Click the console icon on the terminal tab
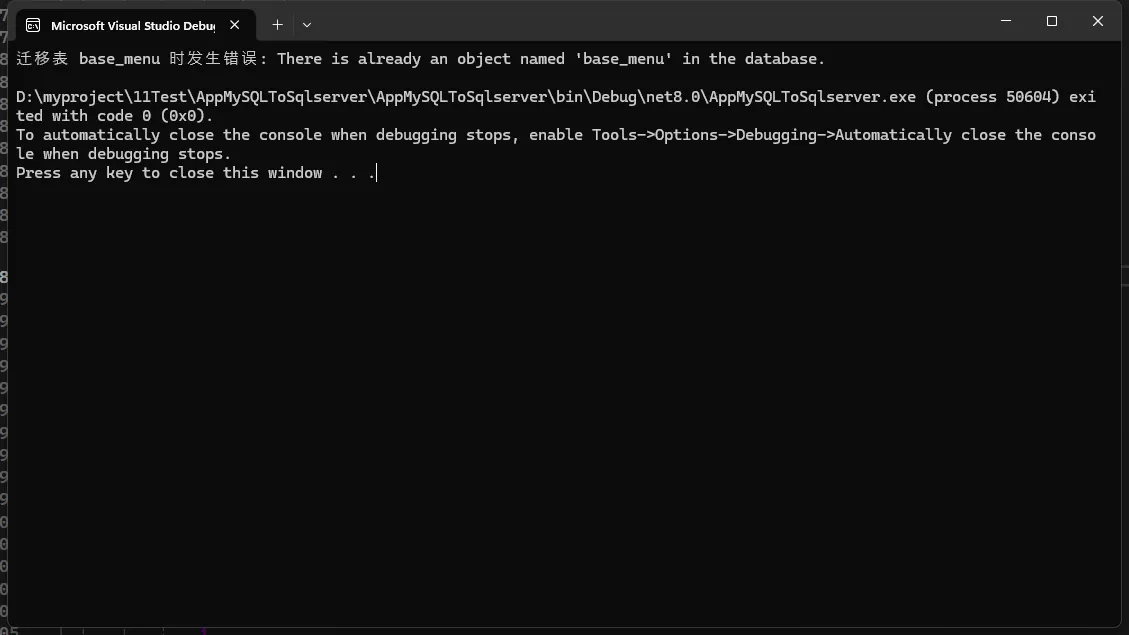 33,25
